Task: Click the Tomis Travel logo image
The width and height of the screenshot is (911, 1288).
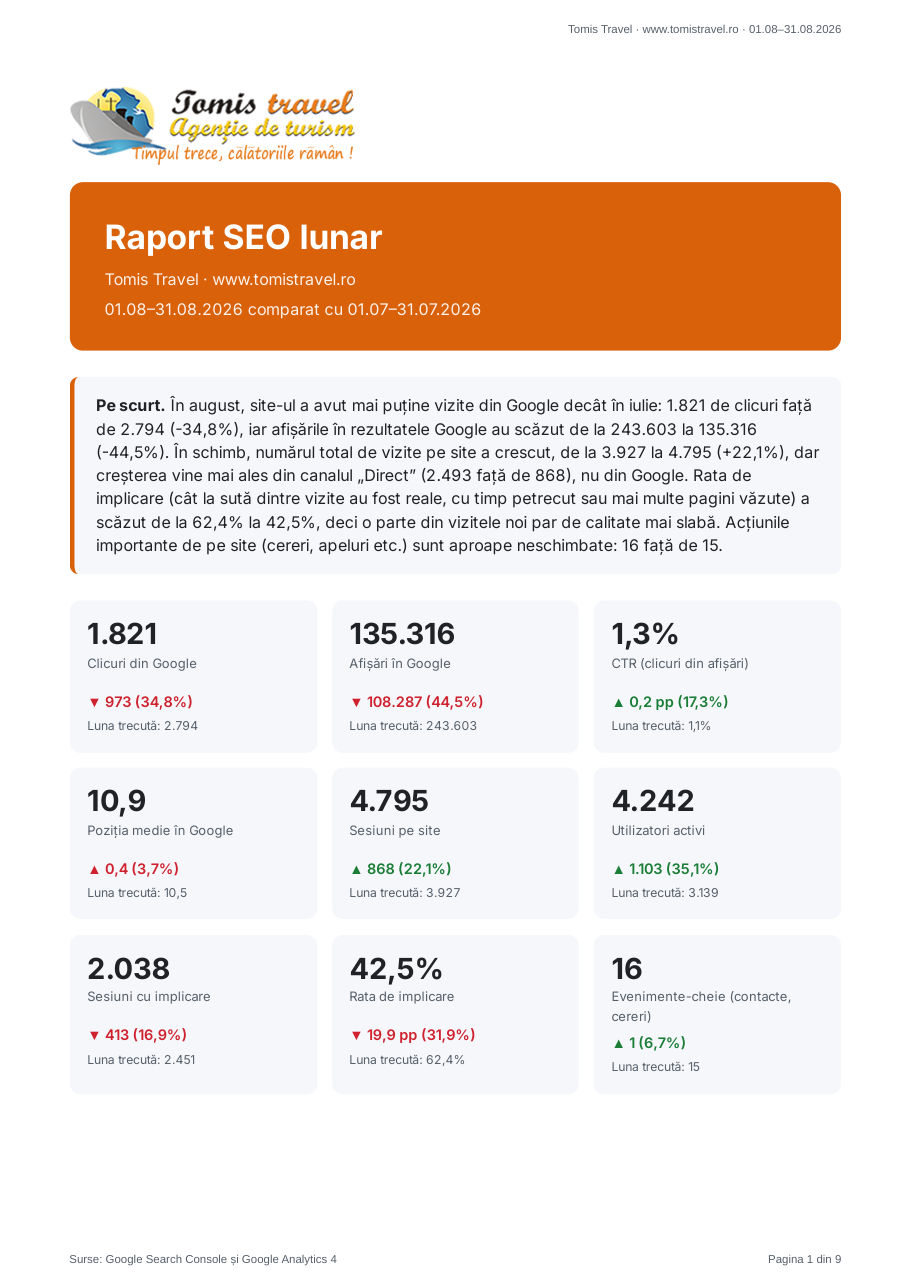Action: (213, 125)
